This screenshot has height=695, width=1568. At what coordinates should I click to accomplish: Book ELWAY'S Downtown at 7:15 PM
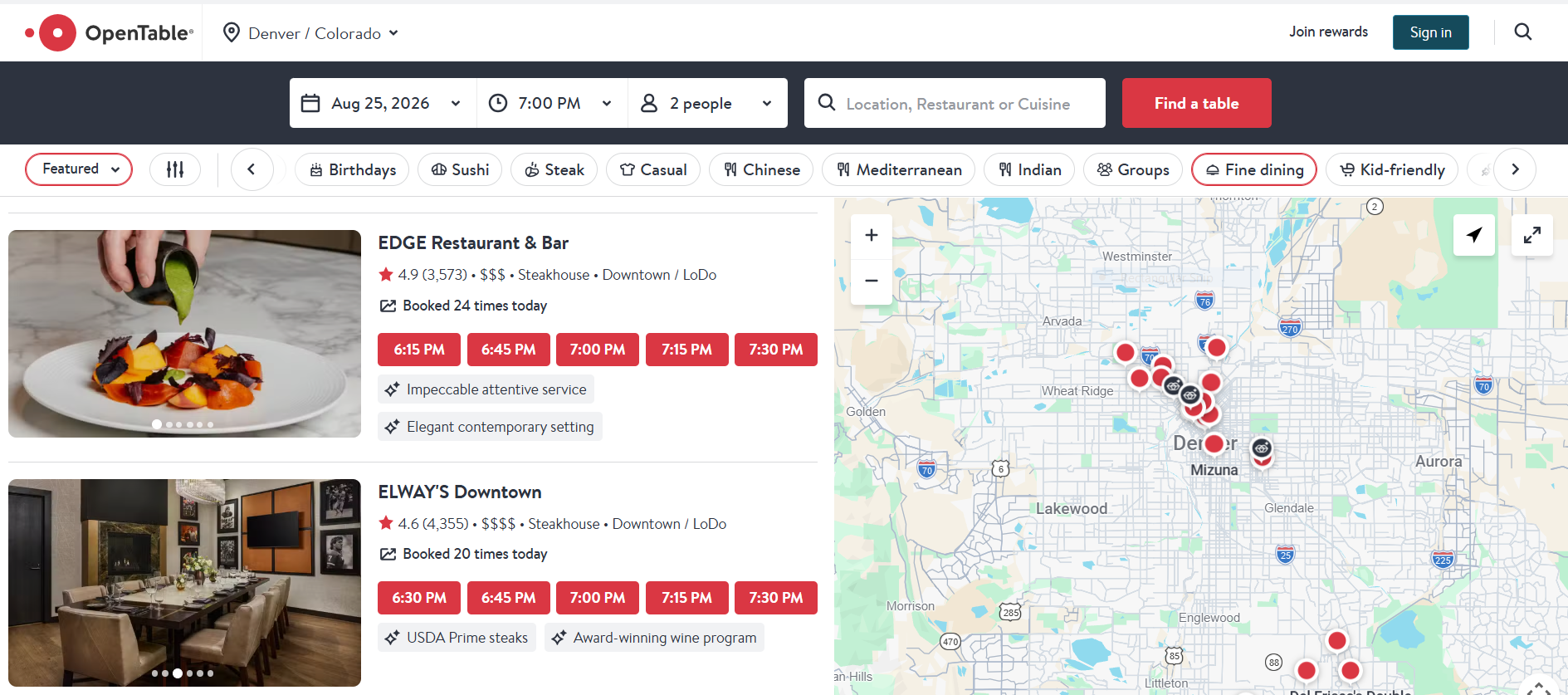pyautogui.click(x=687, y=598)
